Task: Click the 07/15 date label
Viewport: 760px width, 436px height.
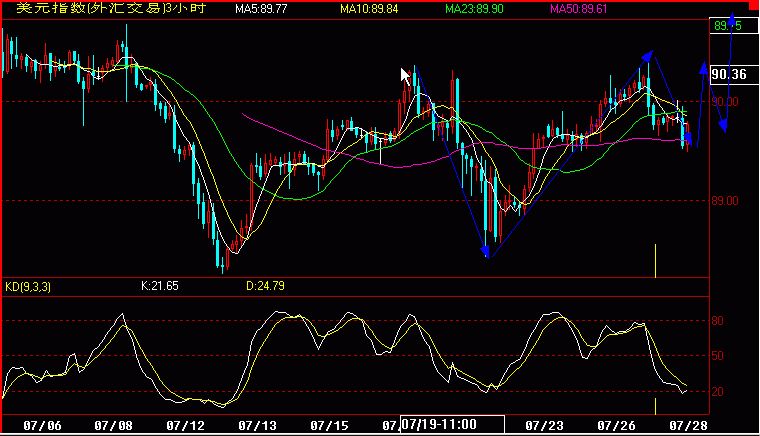Action: coord(329,426)
